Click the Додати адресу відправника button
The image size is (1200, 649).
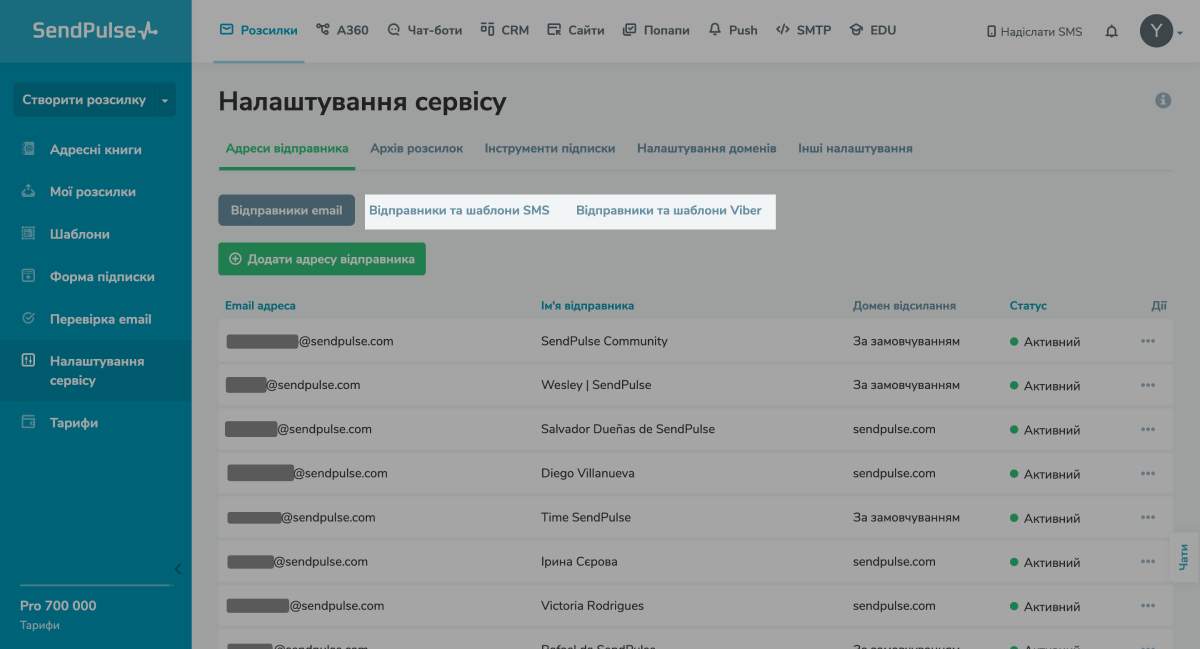pyautogui.click(x=322, y=259)
